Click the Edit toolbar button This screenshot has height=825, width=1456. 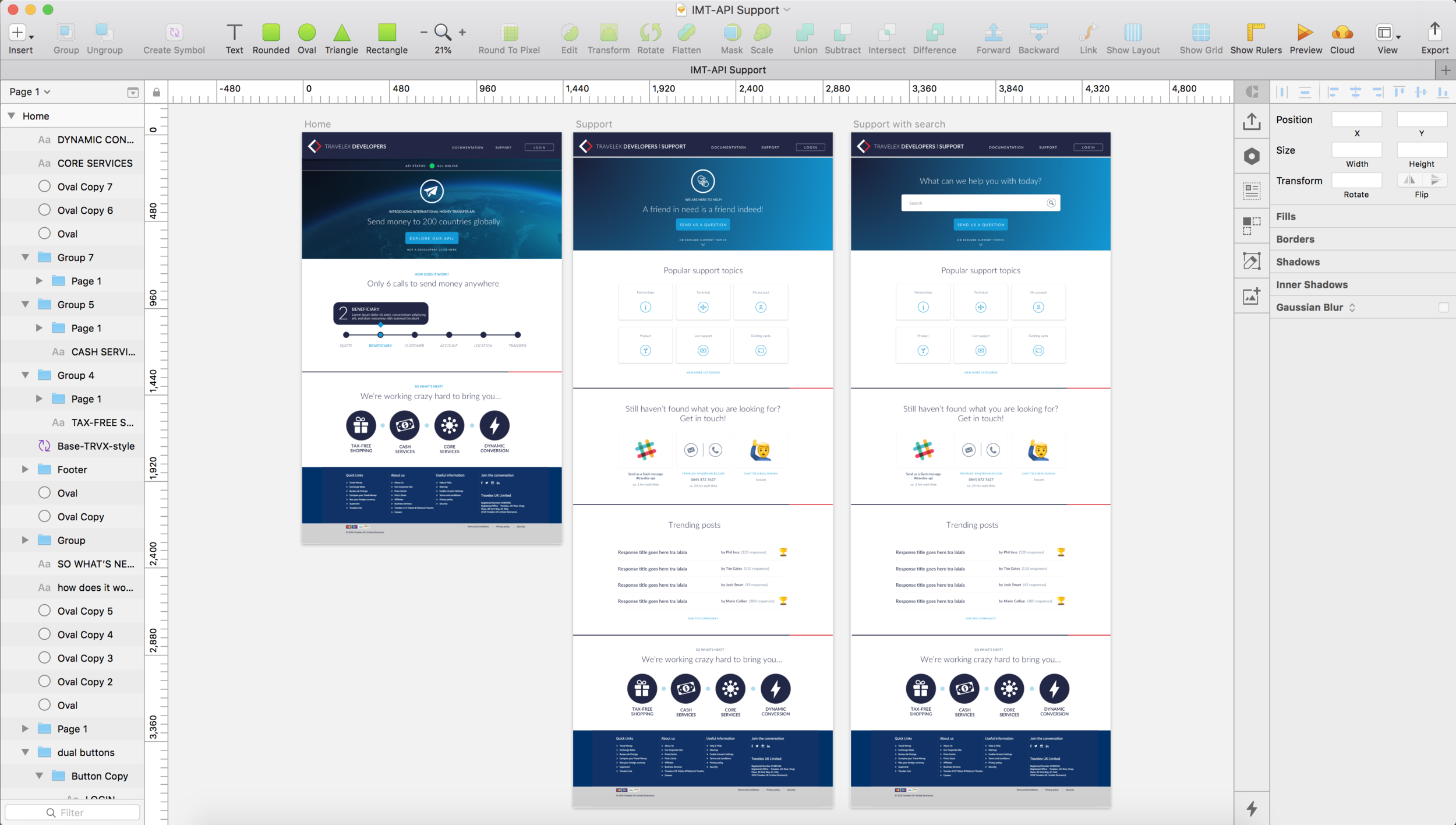point(570,38)
